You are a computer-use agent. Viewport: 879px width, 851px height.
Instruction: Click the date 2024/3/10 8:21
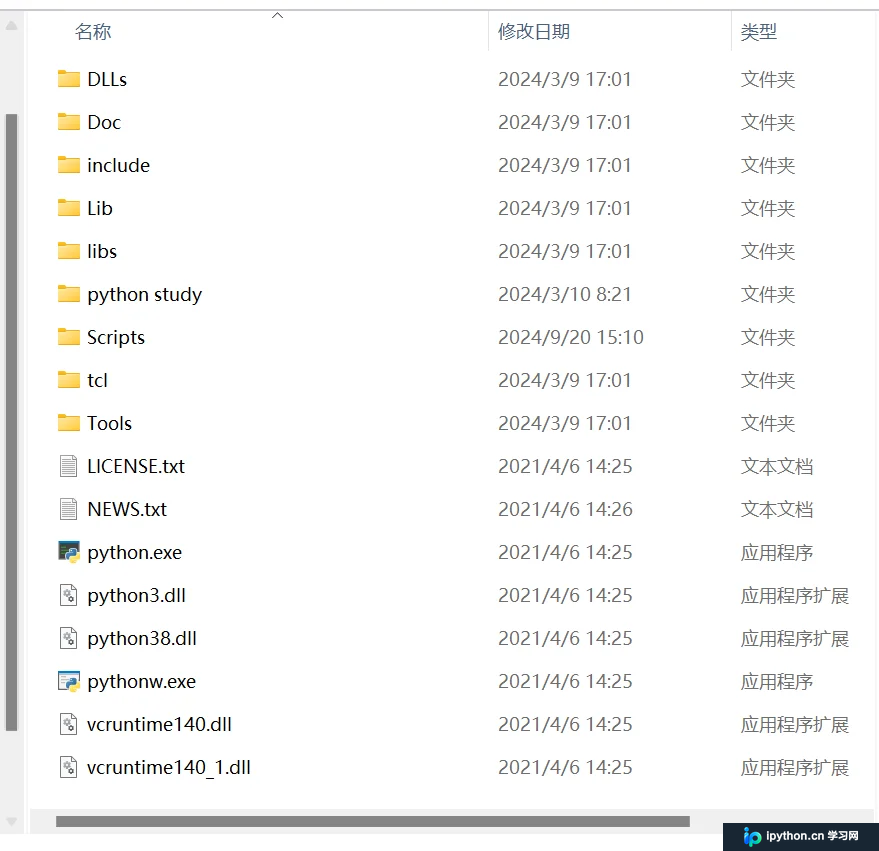click(565, 294)
